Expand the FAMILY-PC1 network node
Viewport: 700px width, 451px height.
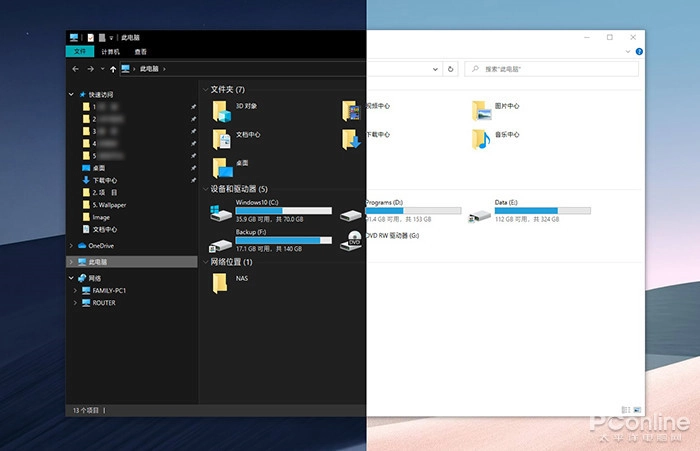75,290
